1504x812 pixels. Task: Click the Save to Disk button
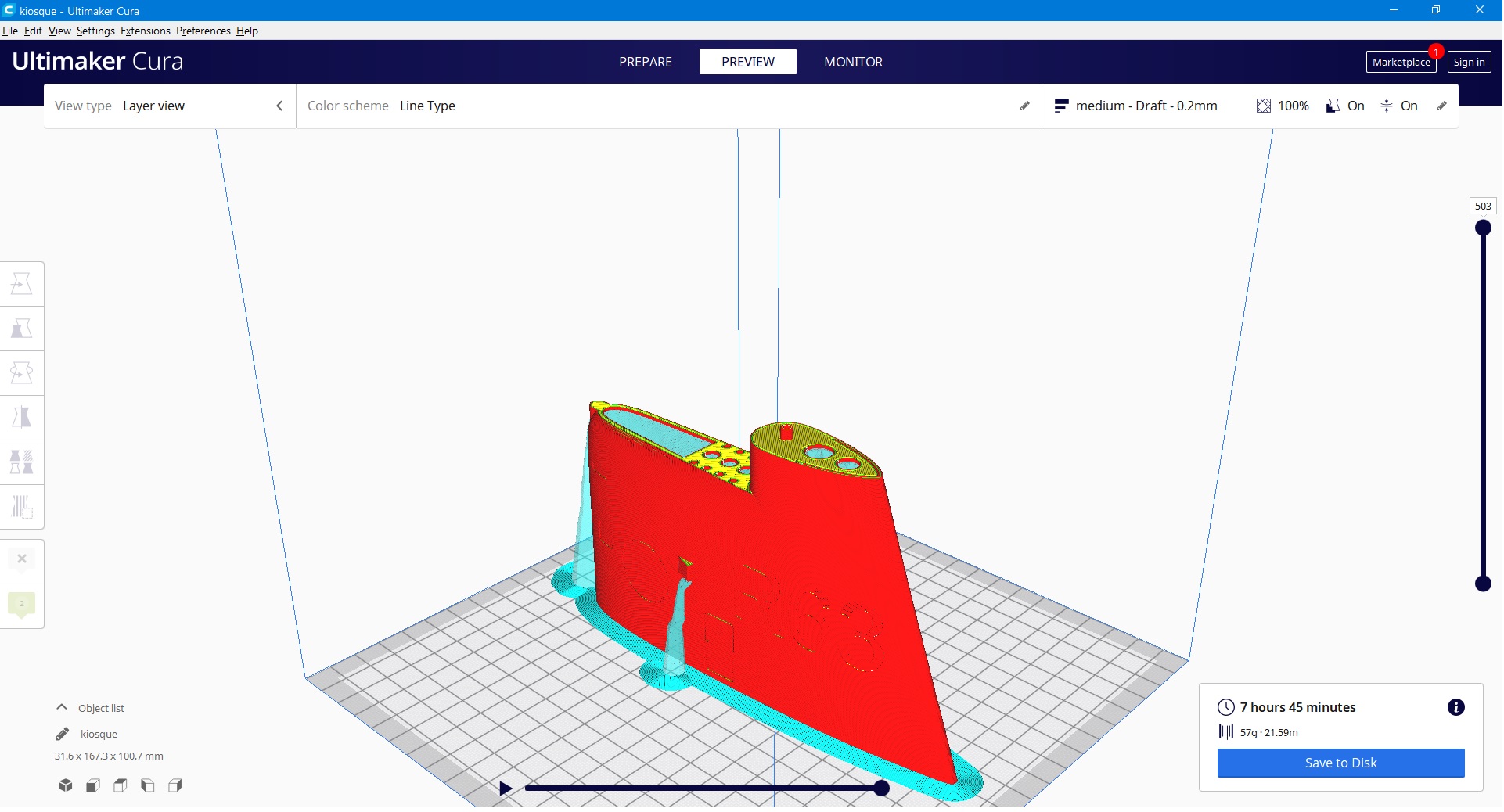point(1340,763)
